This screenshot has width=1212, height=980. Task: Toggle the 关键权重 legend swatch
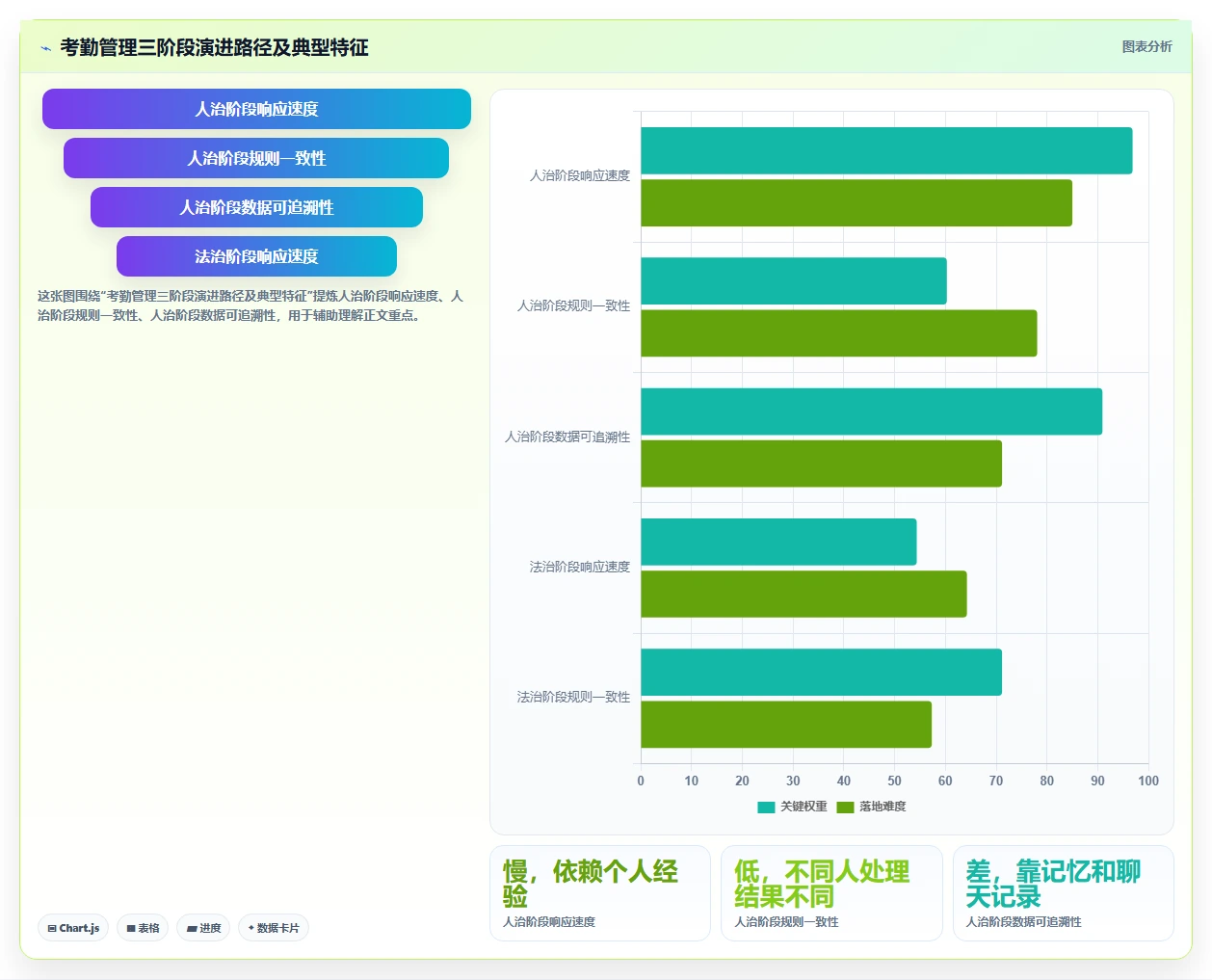(x=766, y=808)
